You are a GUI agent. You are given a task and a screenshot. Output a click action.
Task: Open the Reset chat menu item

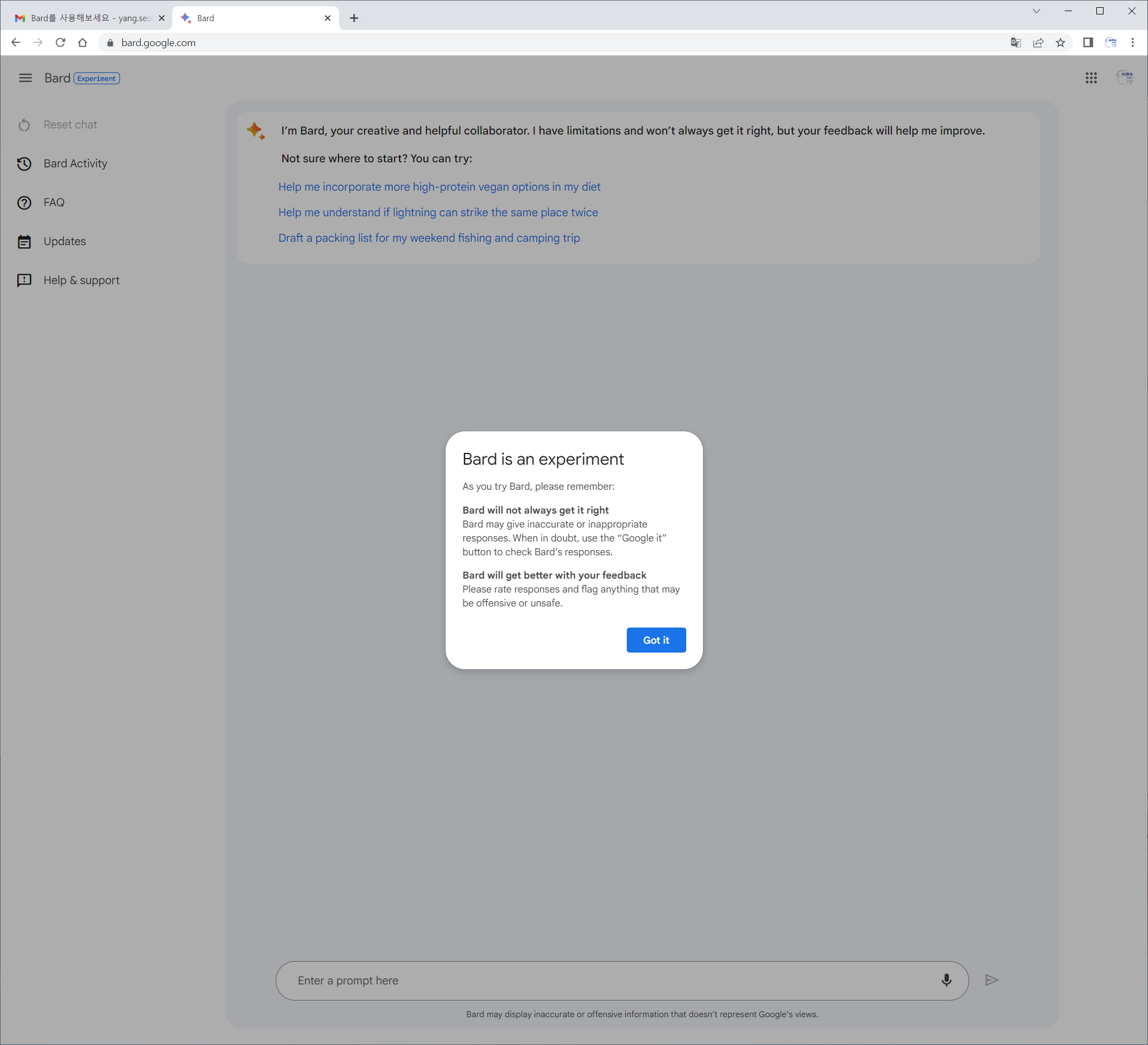[70, 125]
